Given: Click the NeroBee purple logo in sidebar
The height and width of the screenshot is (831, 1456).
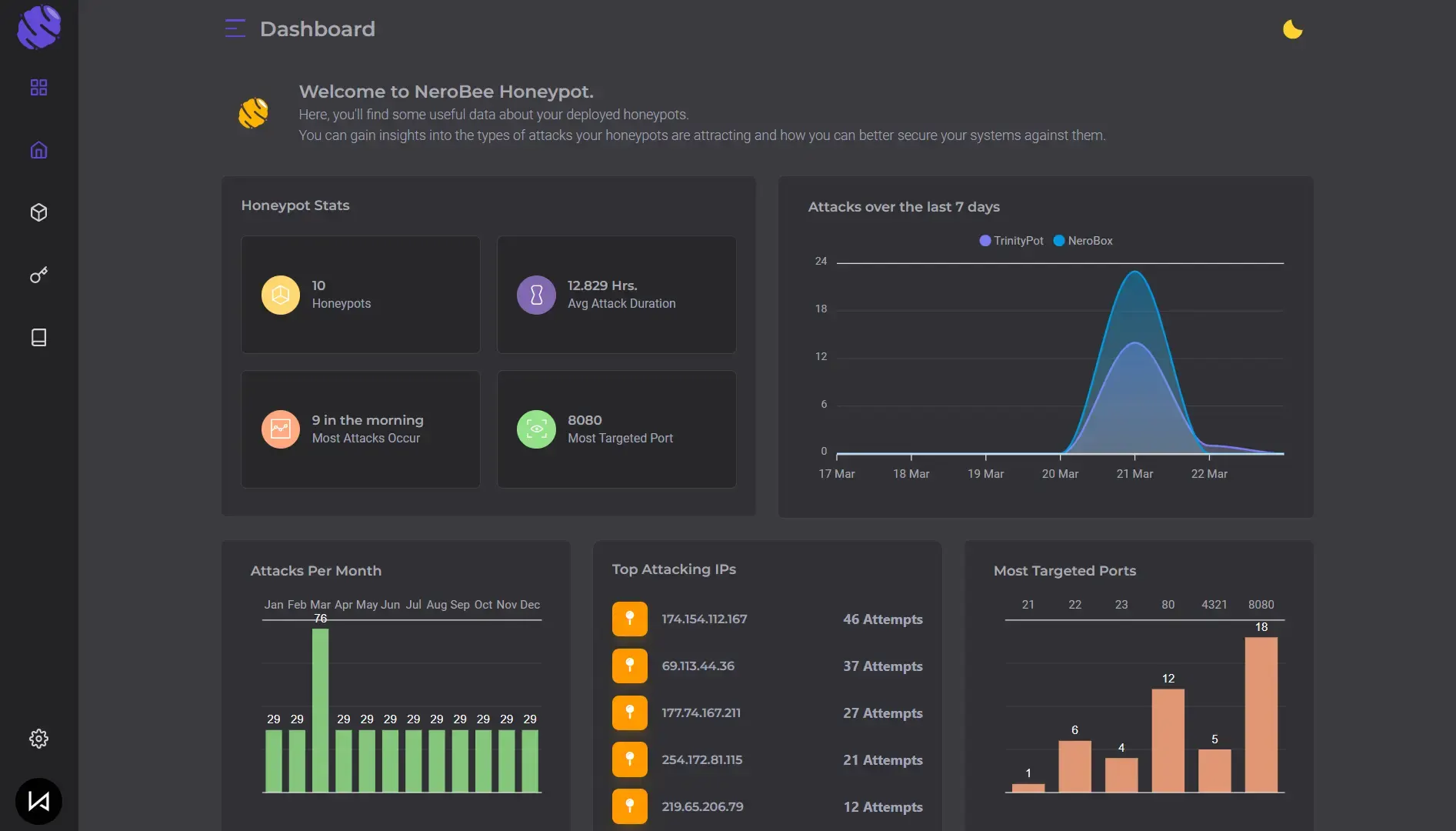Looking at the screenshot, I should point(38,28).
